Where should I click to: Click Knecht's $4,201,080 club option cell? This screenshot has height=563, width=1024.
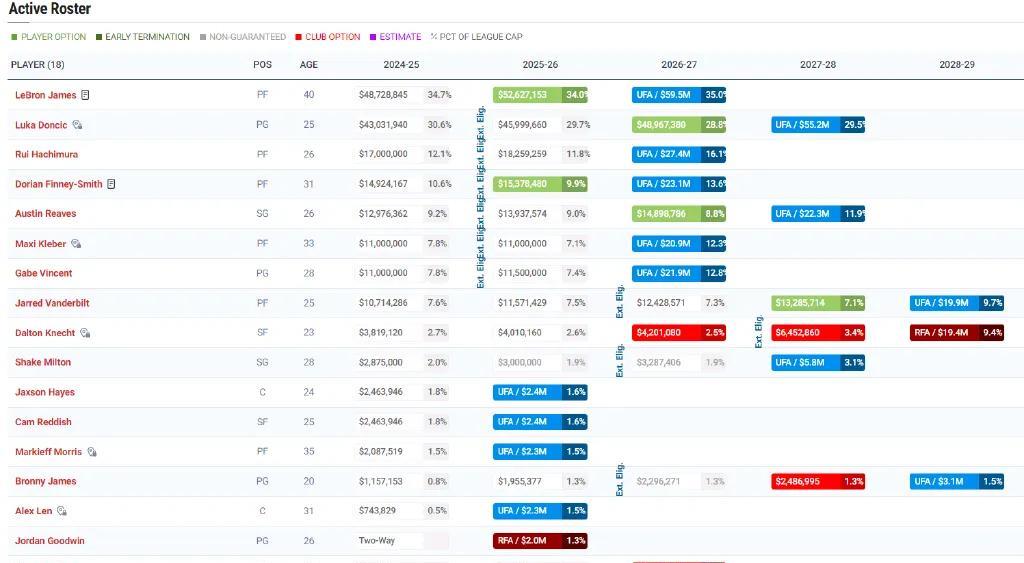click(679, 333)
